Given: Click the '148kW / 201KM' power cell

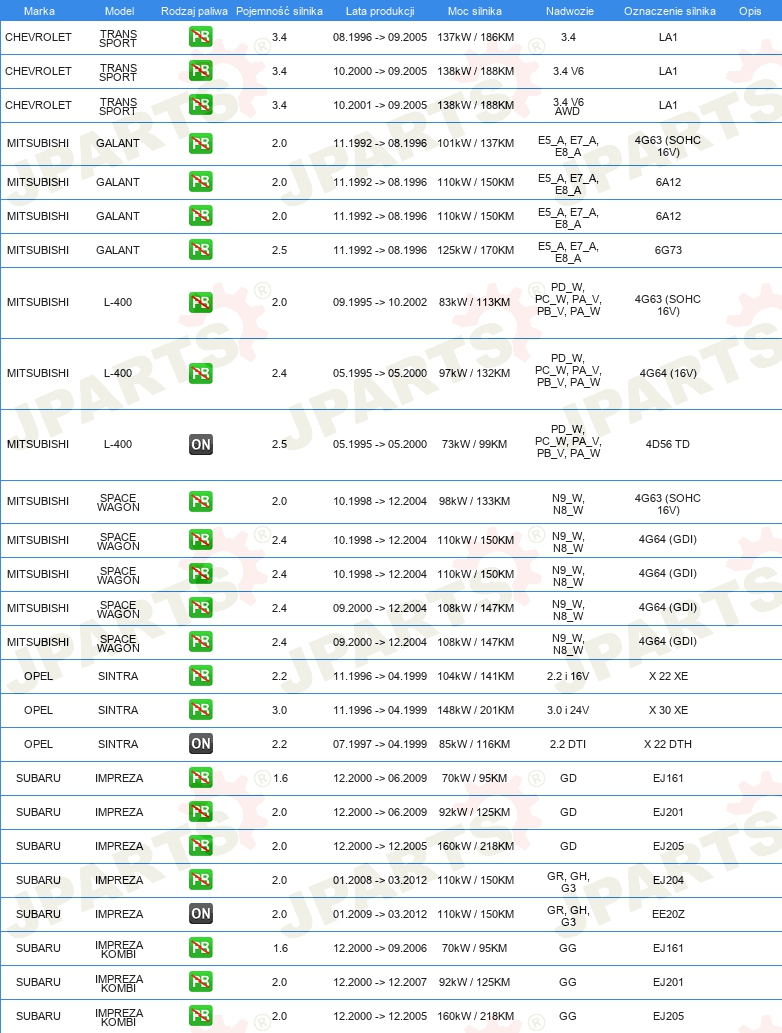Looking at the screenshot, I should [476, 710].
